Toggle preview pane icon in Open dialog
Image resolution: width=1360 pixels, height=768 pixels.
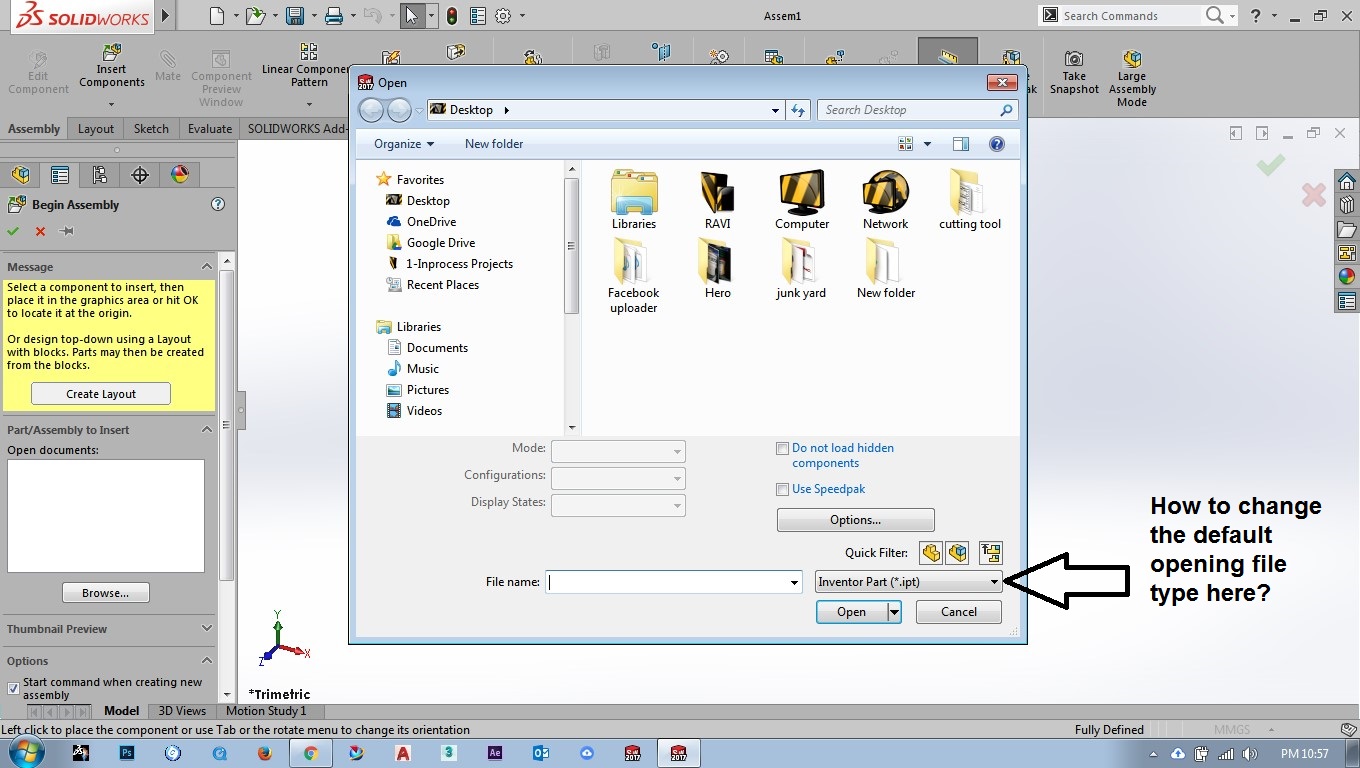click(x=960, y=144)
